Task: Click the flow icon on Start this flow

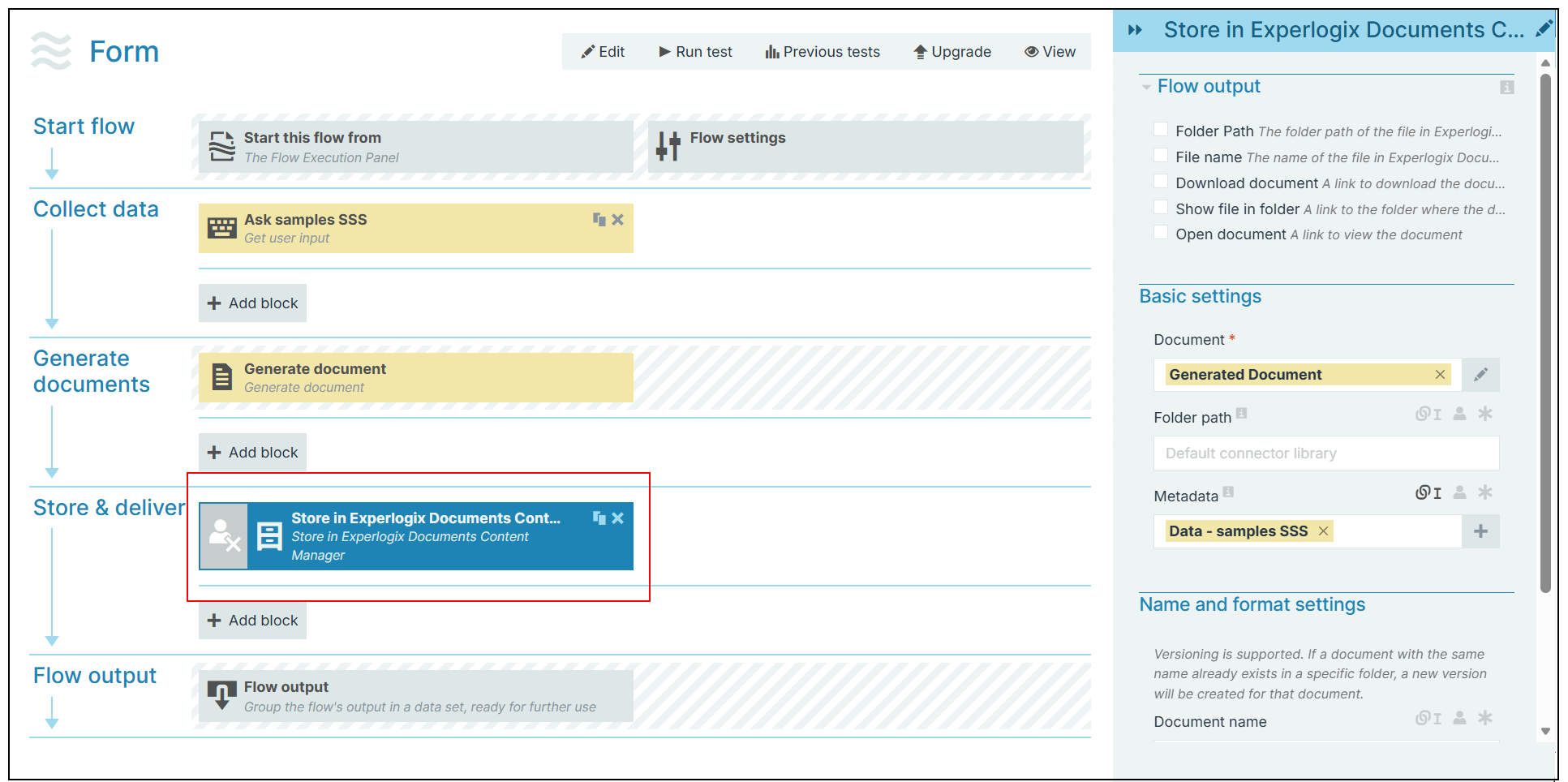Action: (x=221, y=147)
